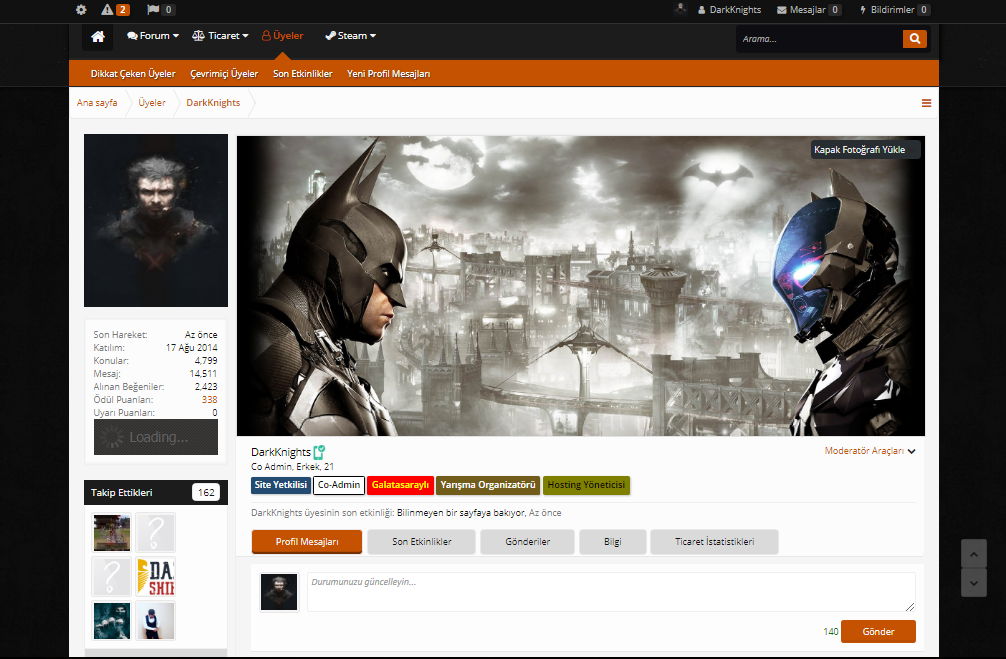Open DarkKnights account in top bar
The image size is (1006, 659).
729,10
